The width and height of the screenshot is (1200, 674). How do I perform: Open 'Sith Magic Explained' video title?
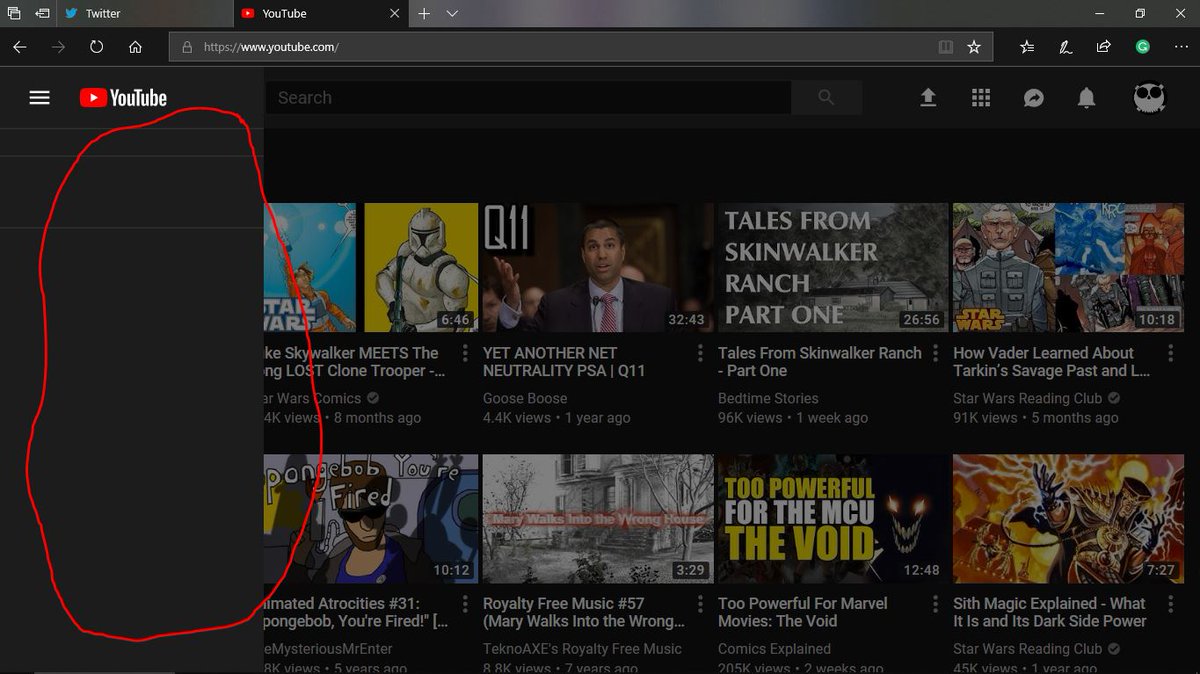click(x=1049, y=612)
